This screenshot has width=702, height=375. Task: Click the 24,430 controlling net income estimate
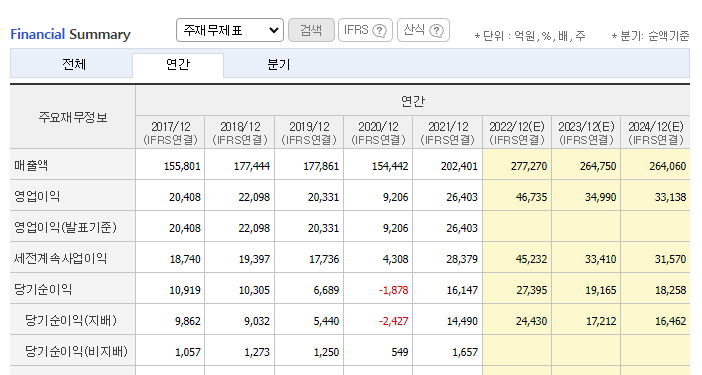[x=531, y=321]
